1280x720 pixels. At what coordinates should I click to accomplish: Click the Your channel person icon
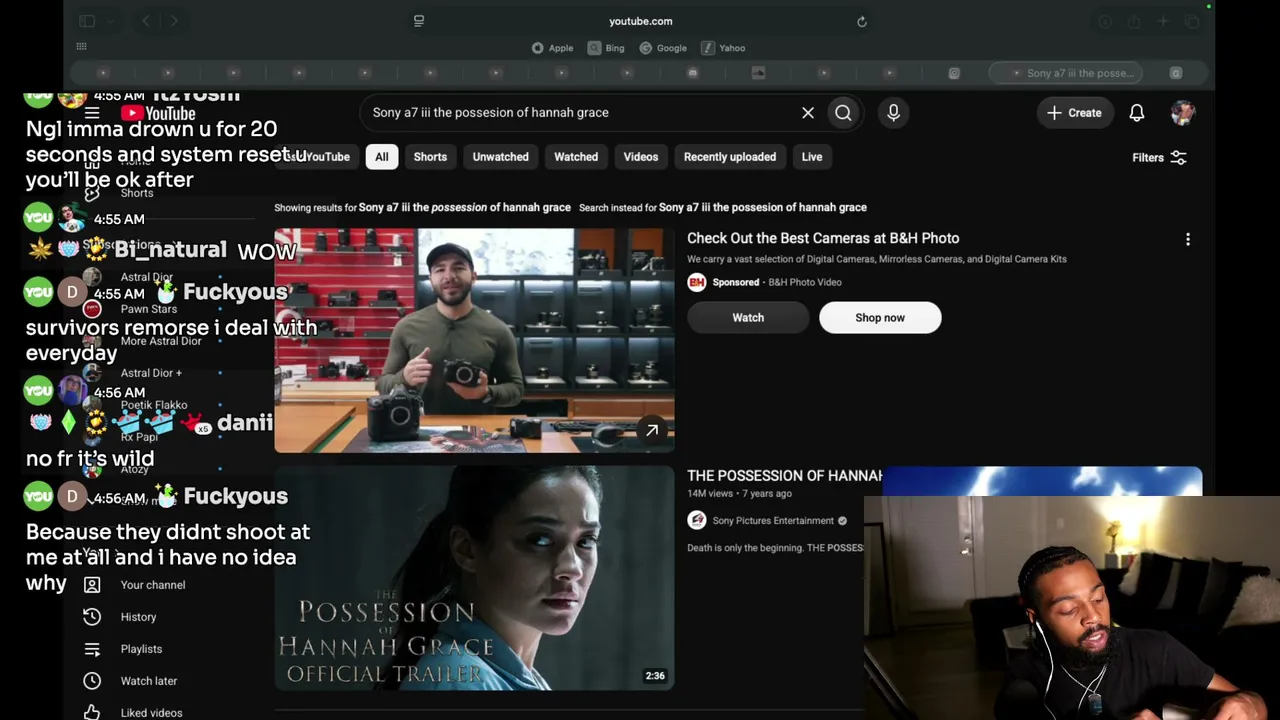pyautogui.click(x=92, y=585)
